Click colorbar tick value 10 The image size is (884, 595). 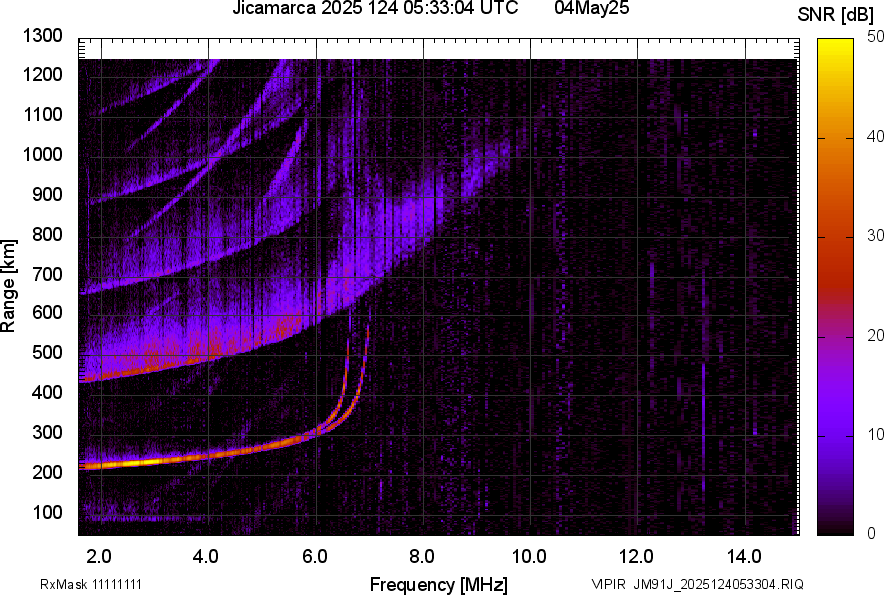pyautogui.click(x=876, y=434)
